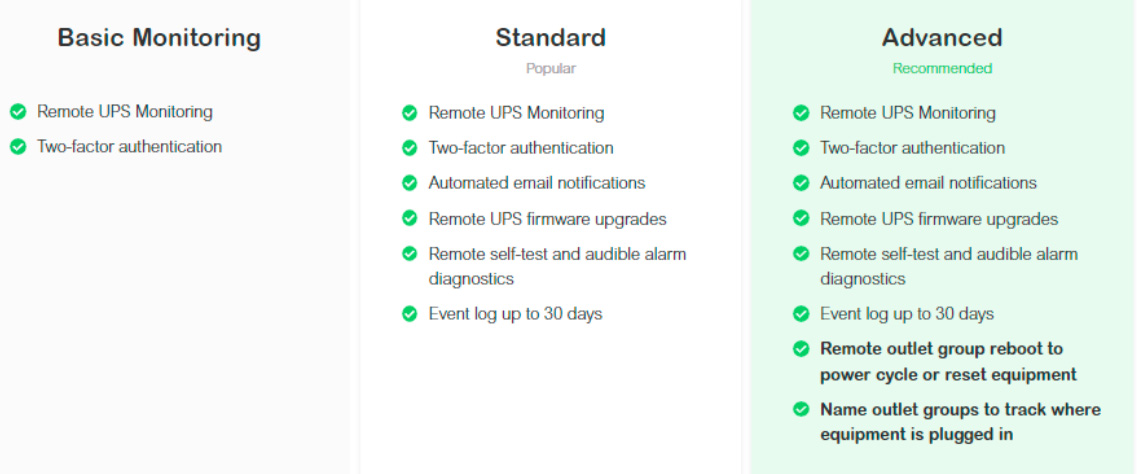Click Advanced's Name outlet groups checkmark
The image size is (1137, 474).
pyautogui.click(x=801, y=409)
